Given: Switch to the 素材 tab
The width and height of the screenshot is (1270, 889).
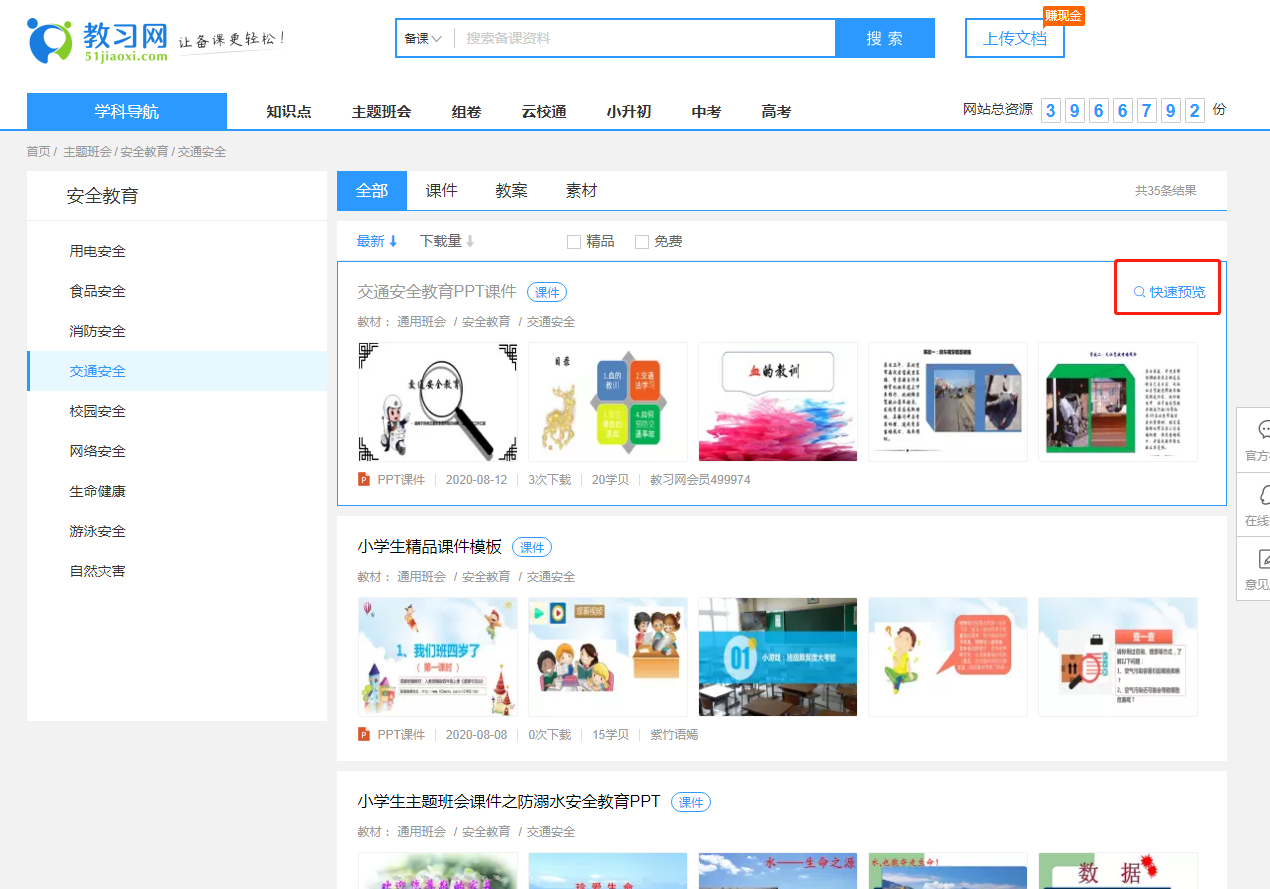Looking at the screenshot, I should pyautogui.click(x=582, y=190).
